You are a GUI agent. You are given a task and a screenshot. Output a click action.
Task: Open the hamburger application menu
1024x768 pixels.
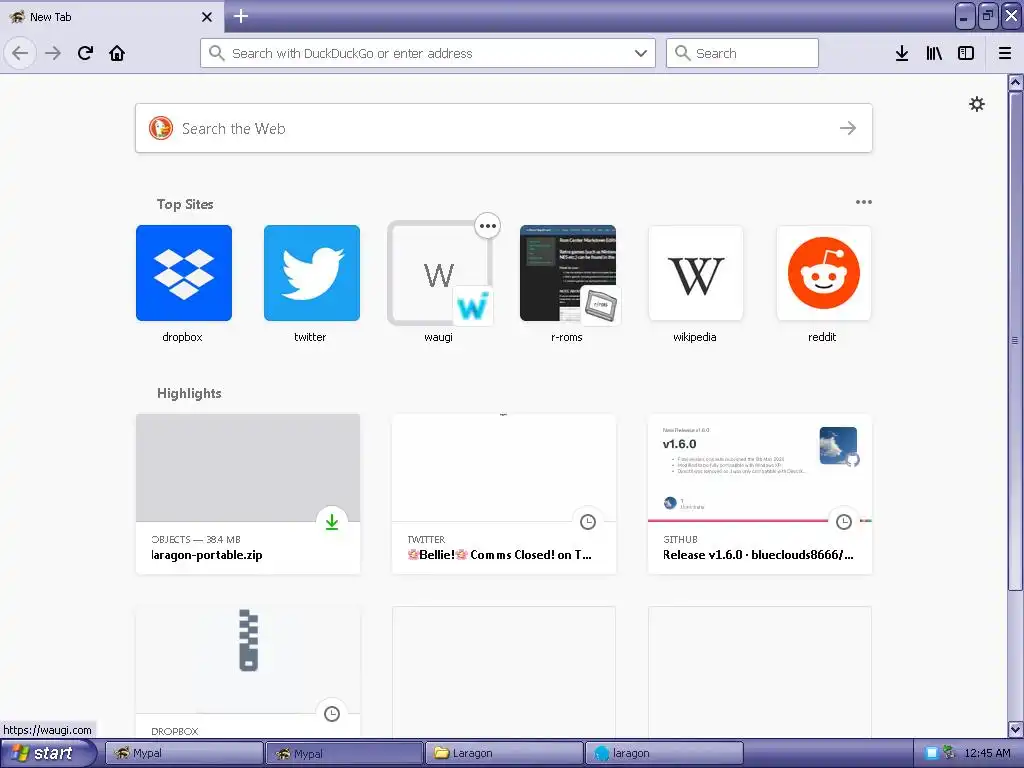point(1005,53)
